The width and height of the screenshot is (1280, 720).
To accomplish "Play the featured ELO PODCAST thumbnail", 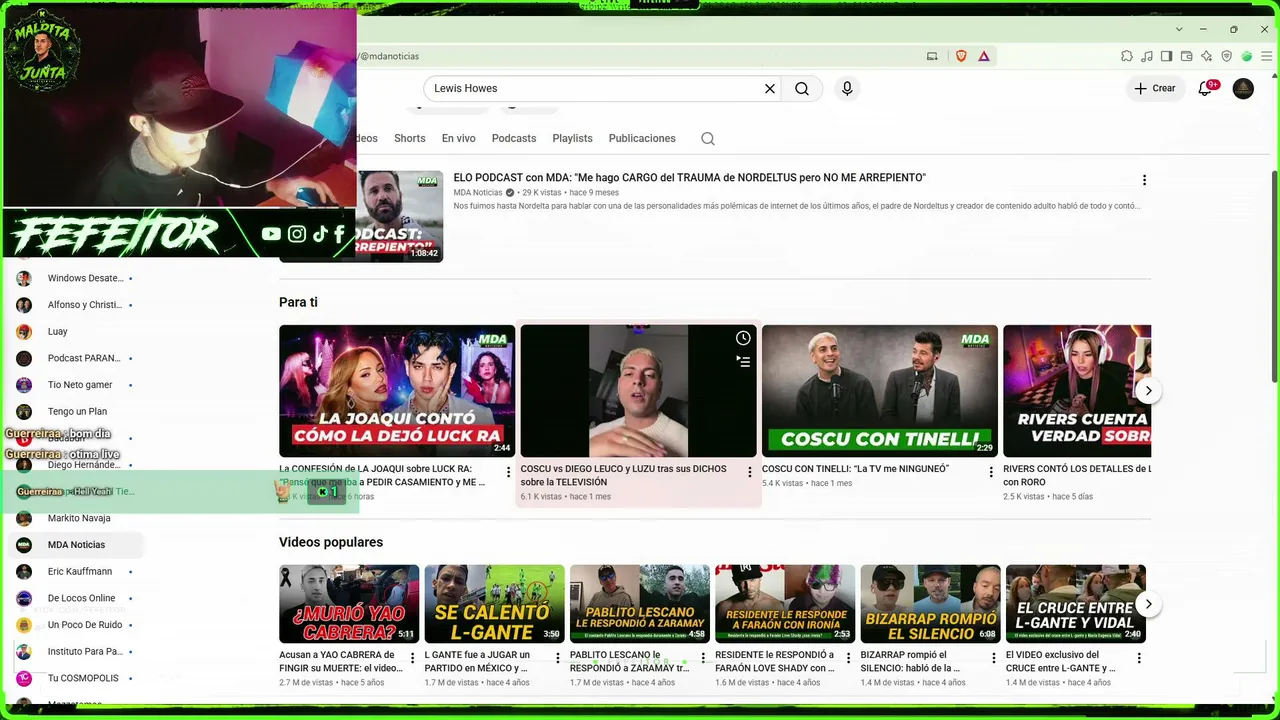I will coord(400,216).
